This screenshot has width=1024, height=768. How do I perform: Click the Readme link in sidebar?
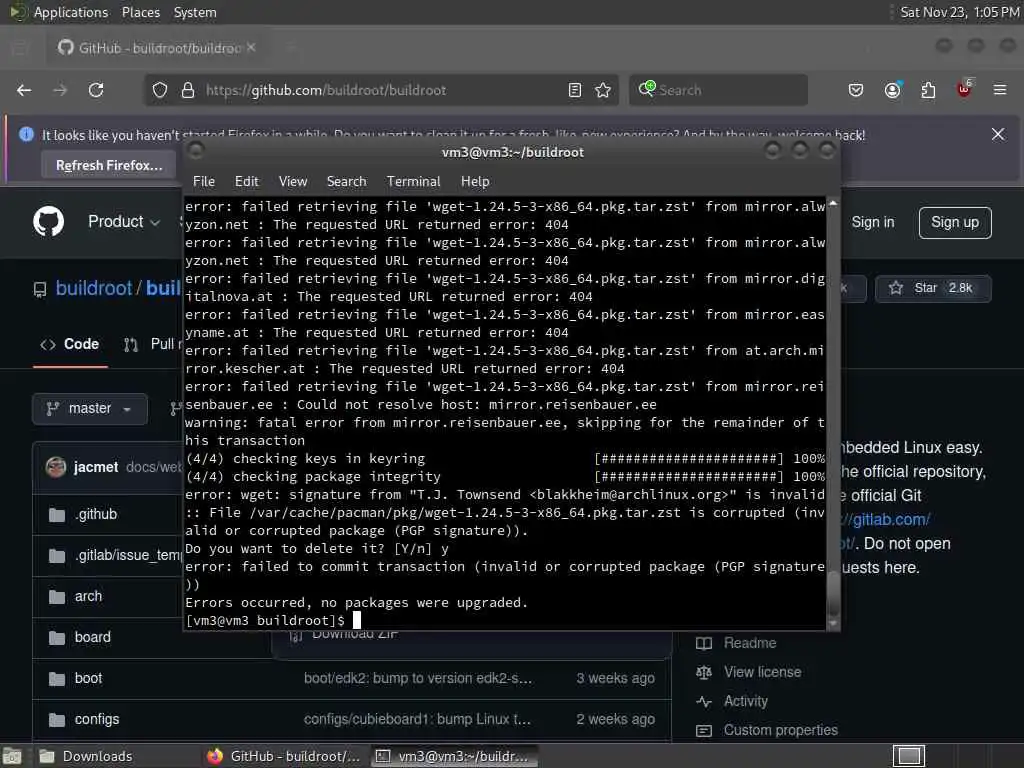tap(750, 643)
